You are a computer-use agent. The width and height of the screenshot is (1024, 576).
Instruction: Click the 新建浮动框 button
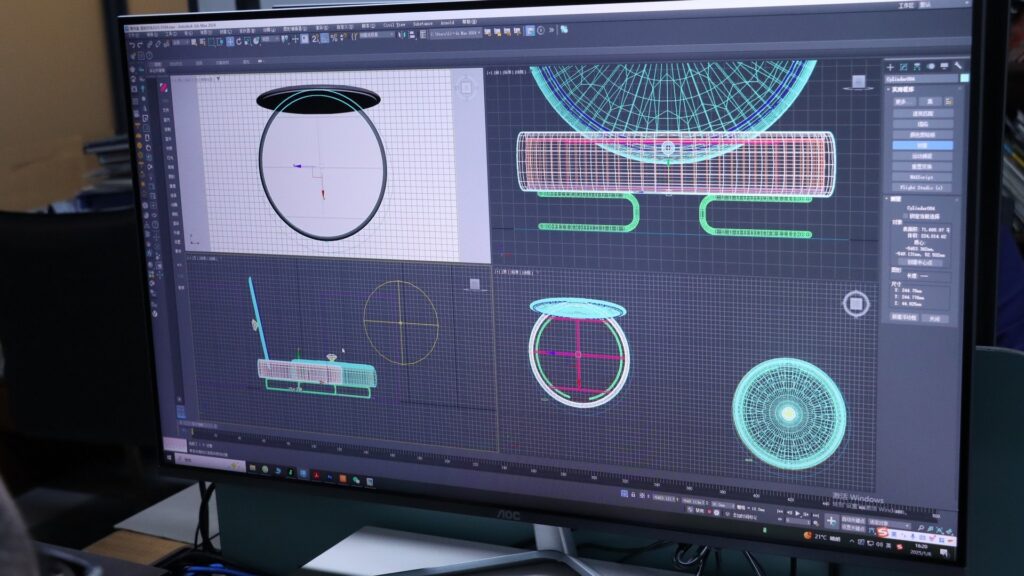904,317
